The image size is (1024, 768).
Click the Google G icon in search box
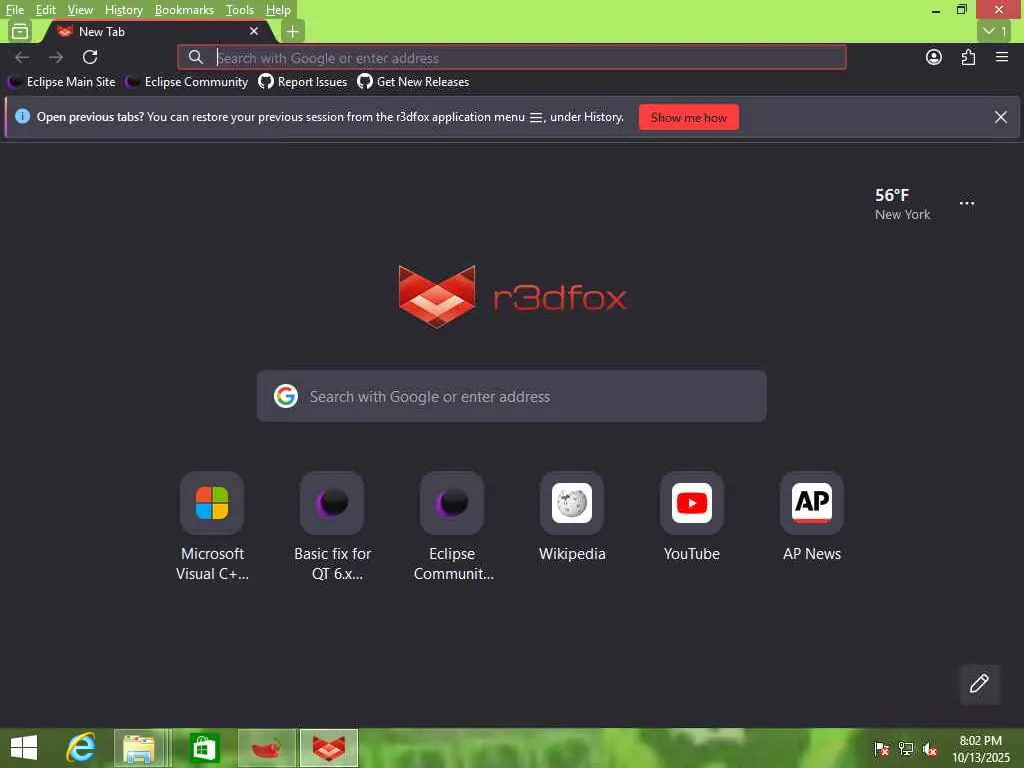285,396
